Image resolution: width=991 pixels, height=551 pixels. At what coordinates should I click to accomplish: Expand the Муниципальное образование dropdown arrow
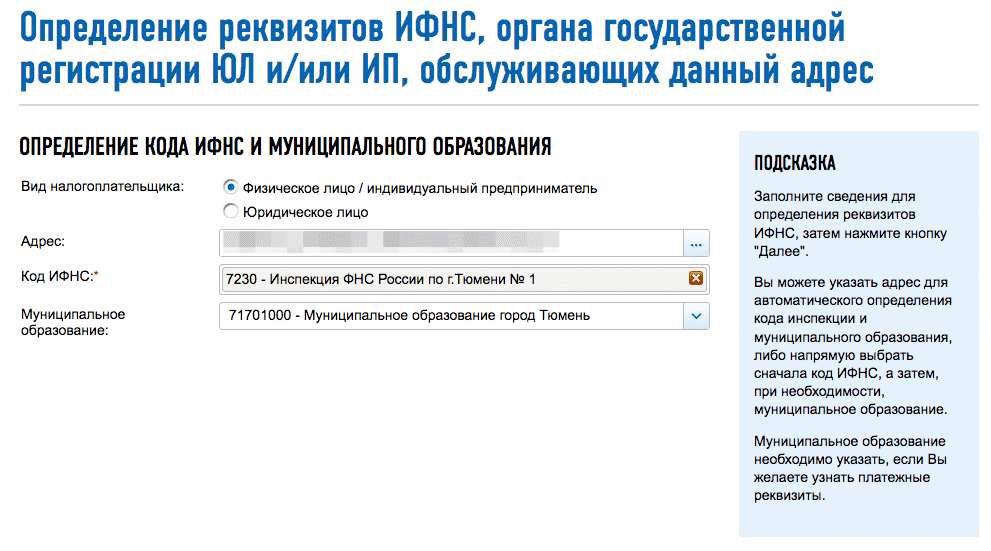click(696, 316)
